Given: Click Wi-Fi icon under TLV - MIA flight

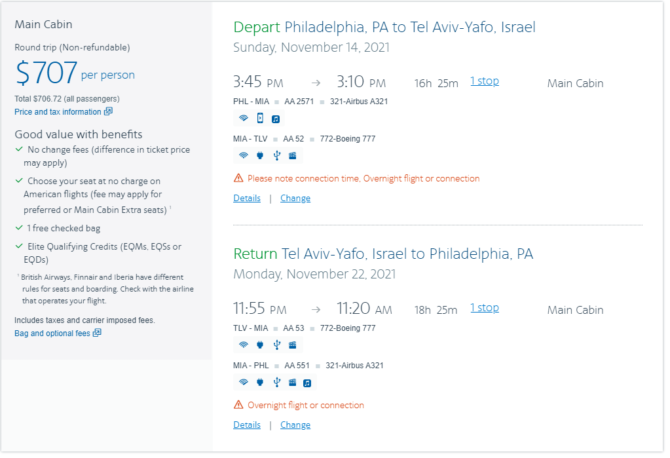Looking at the screenshot, I should 243,345.
